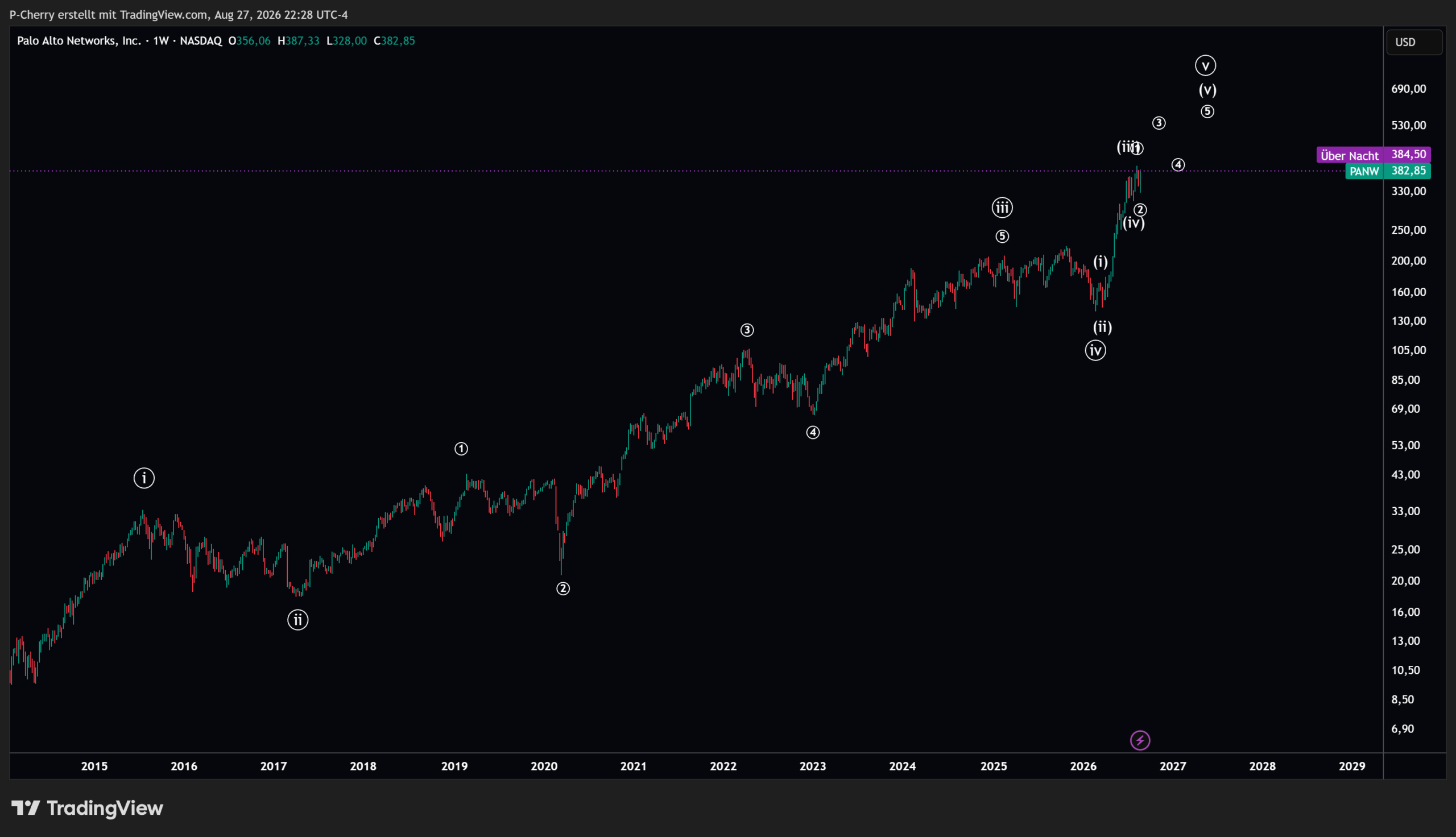The image size is (1456, 837).
Task: Click the purple lightning bolt event icon
Action: tap(1140, 740)
